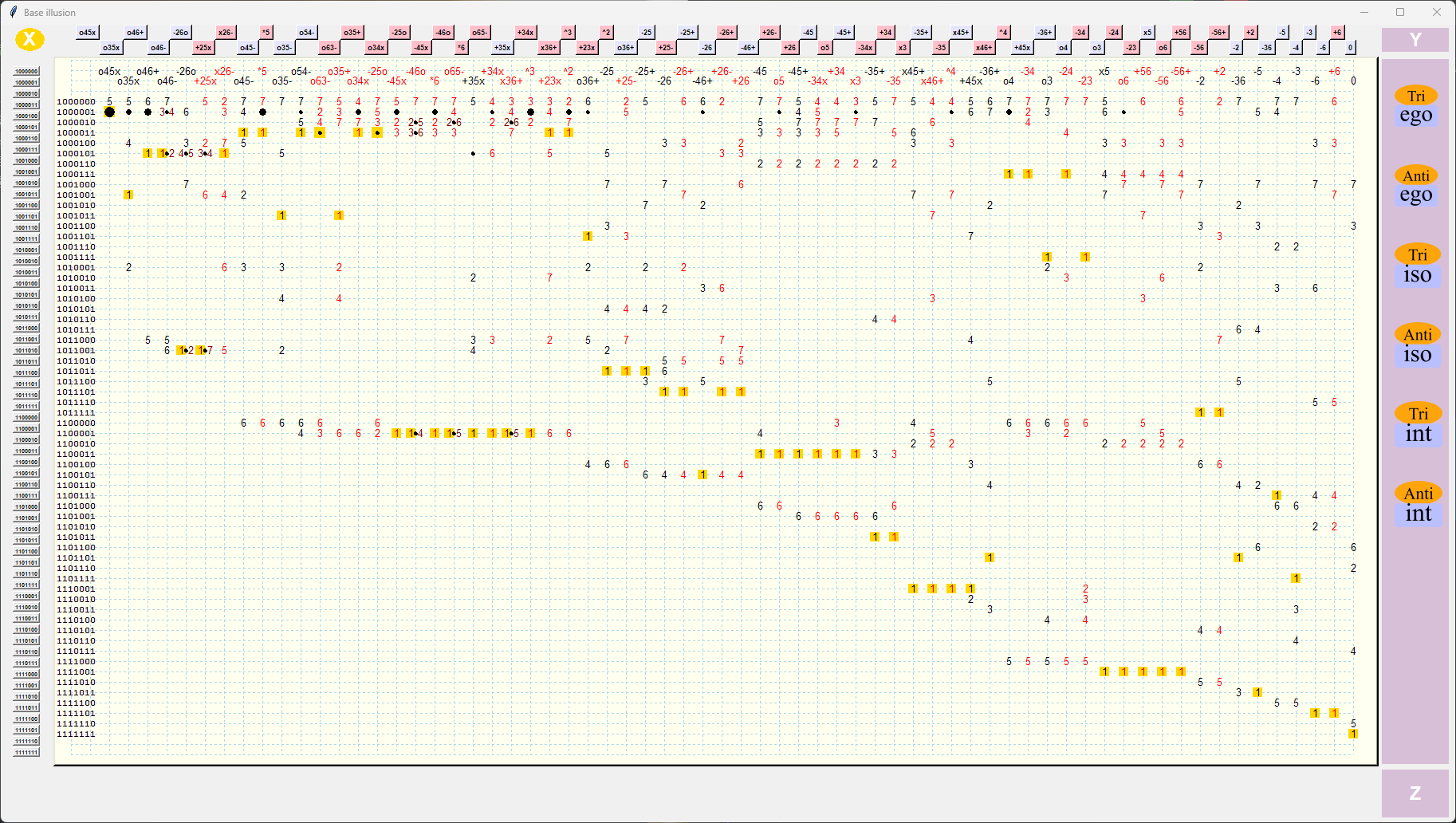
Task: Select the Anti int mode icon
Action: point(1419,503)
